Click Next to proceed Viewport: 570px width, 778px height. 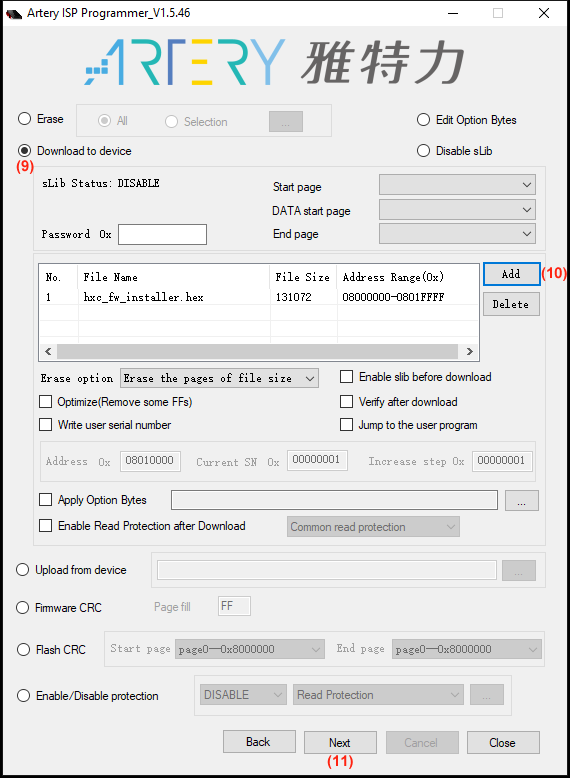pyautogui.click(x=340, y=743)
